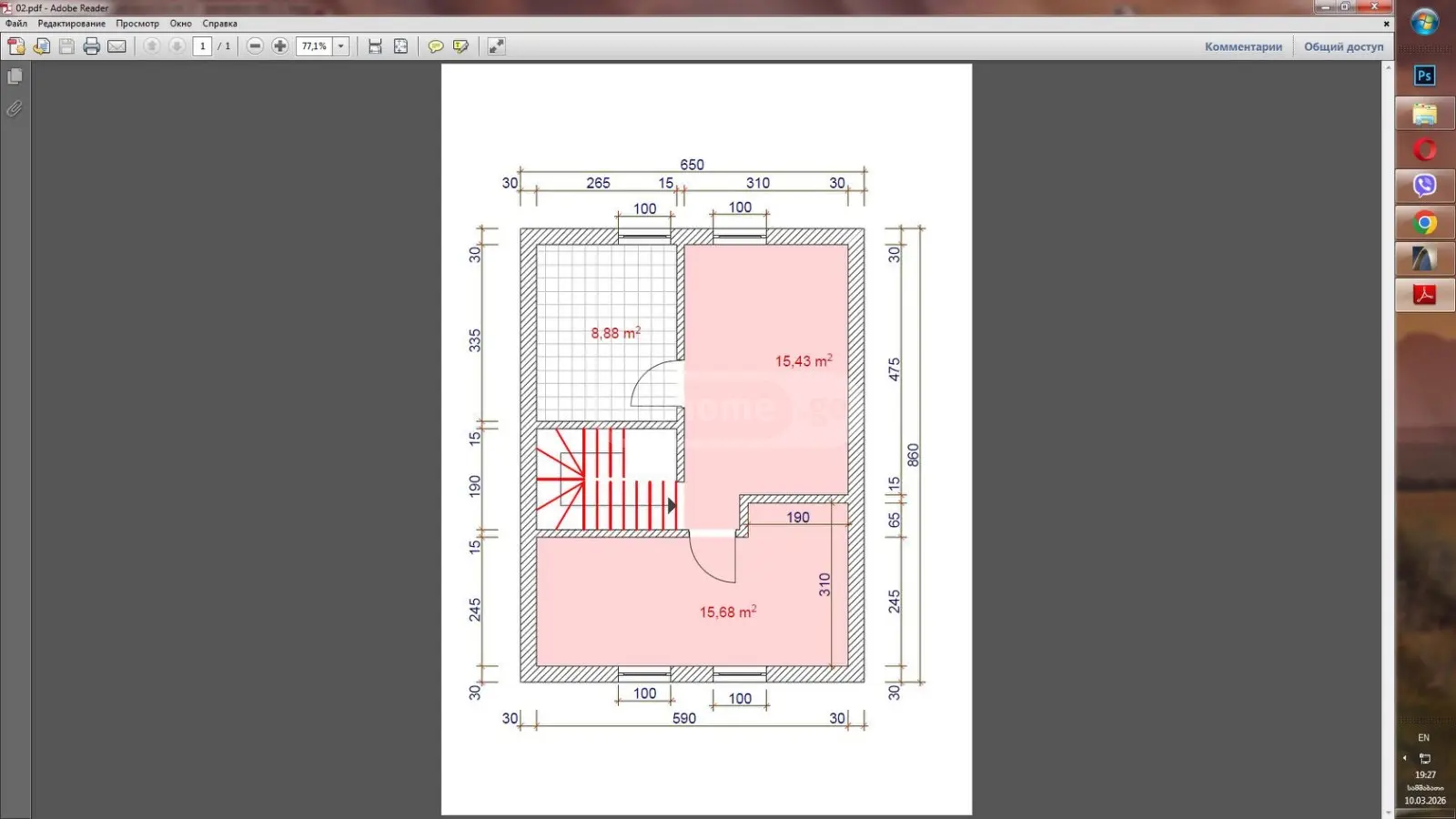Click the email envelope icon
1456x819 pixels.
[116, 46]
